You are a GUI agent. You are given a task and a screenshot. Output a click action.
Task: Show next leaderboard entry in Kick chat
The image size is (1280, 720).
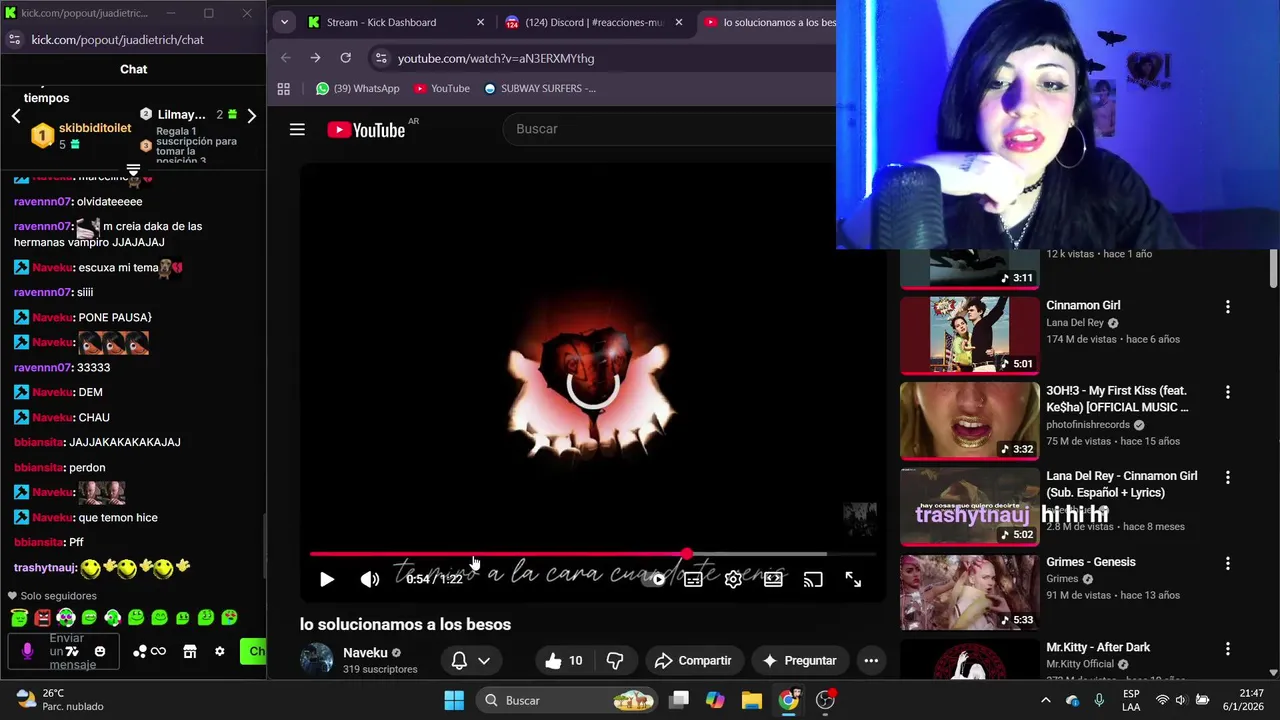pyautogui.click(x=251, y=116)
